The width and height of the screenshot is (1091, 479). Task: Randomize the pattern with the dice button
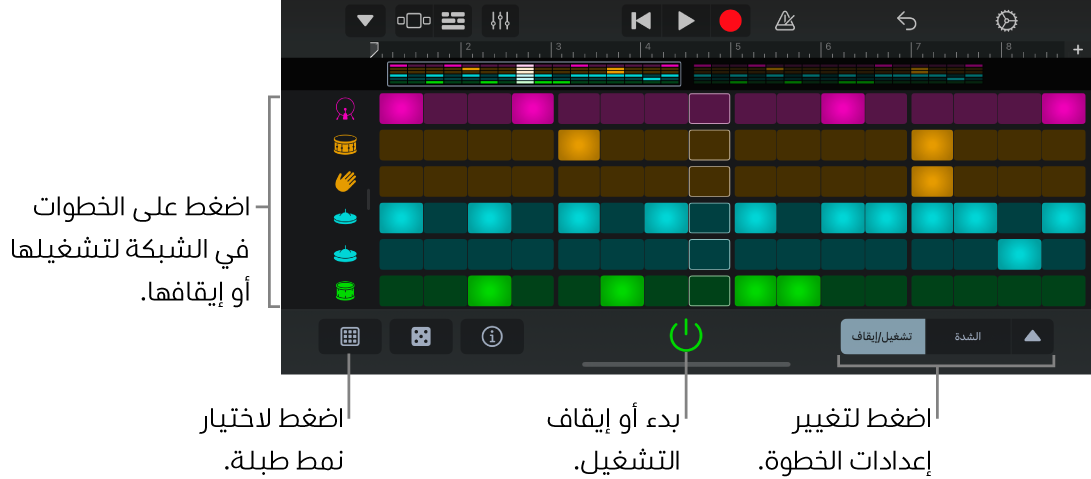pyautogui.click(x=421, y=337)
